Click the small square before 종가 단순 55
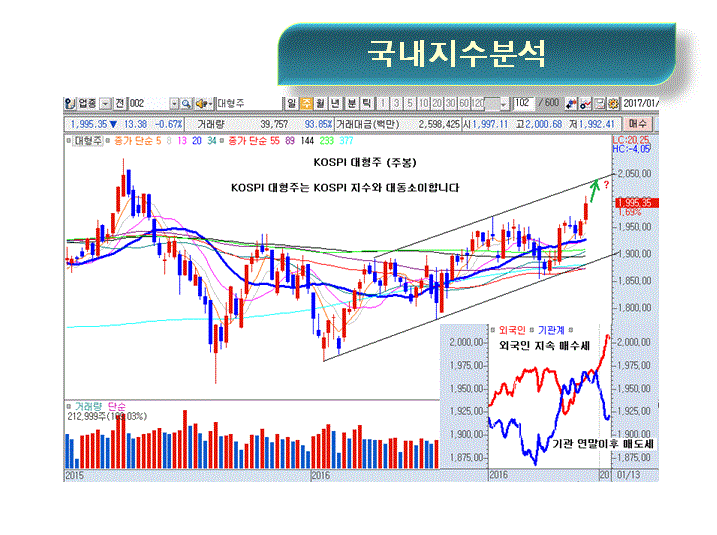 pyautogui.click(x=222, y=141)
